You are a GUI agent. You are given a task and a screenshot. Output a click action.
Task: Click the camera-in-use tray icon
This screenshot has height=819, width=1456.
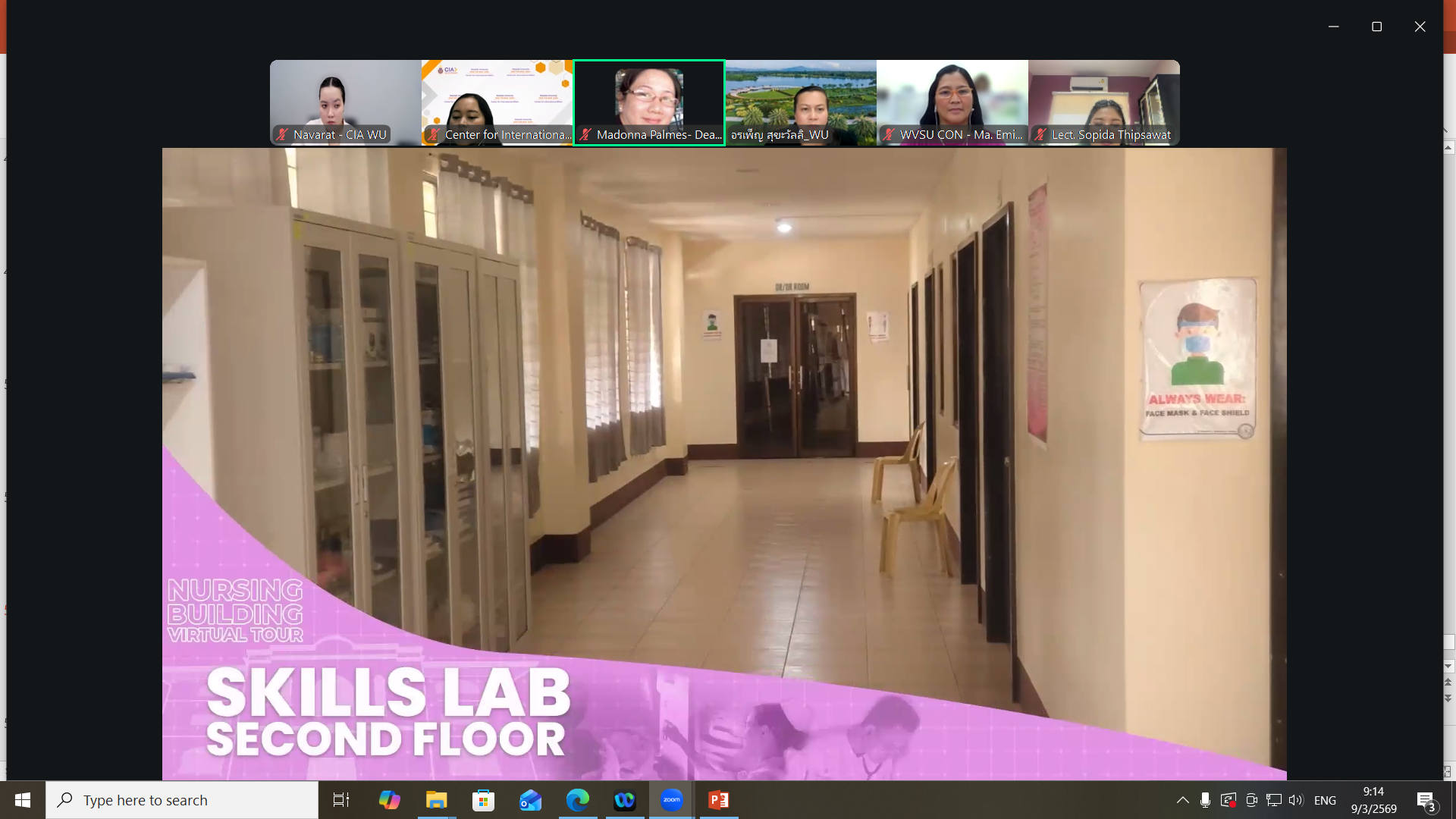coord(1251,800)
